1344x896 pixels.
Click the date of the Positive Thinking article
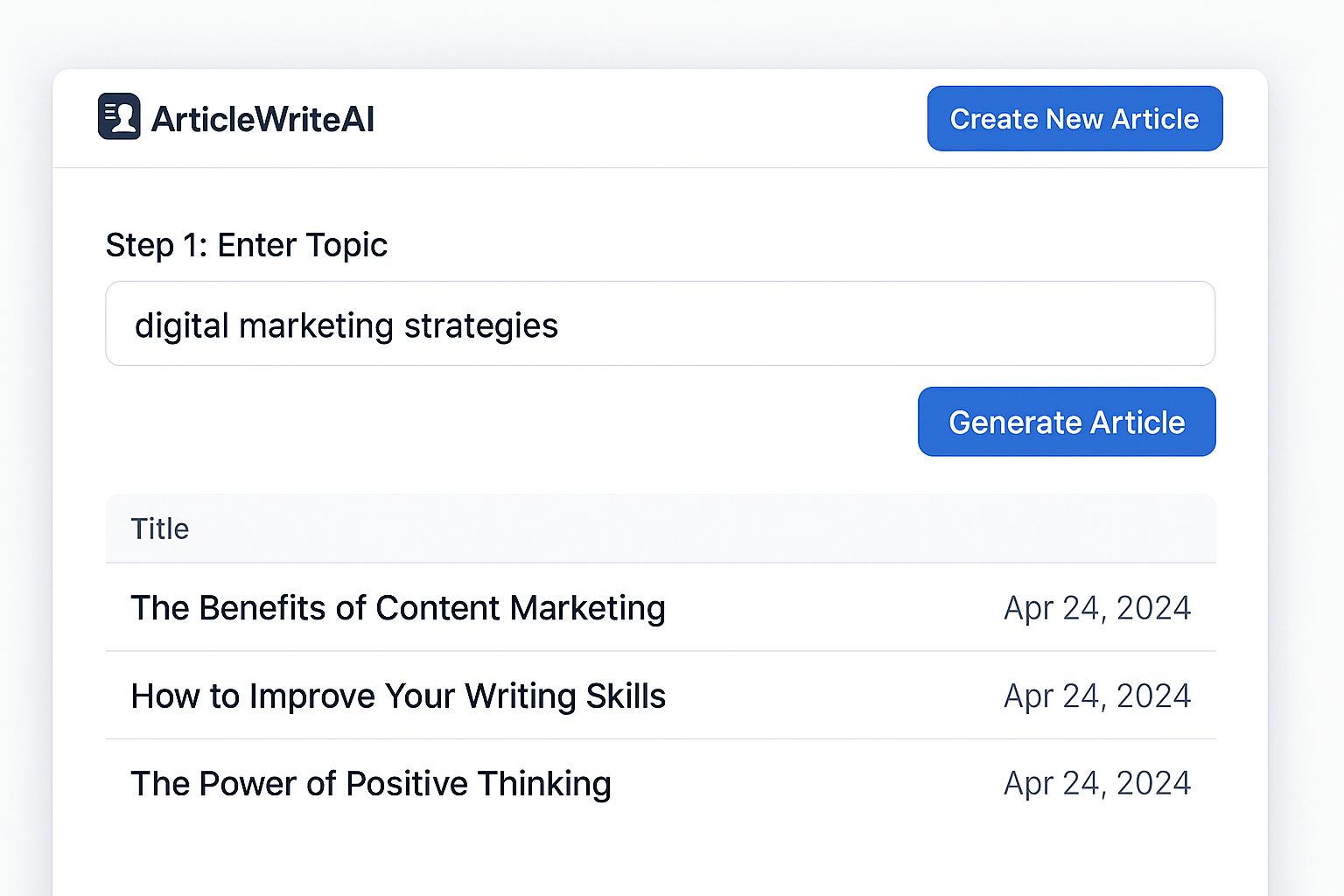pos(1097,784)
